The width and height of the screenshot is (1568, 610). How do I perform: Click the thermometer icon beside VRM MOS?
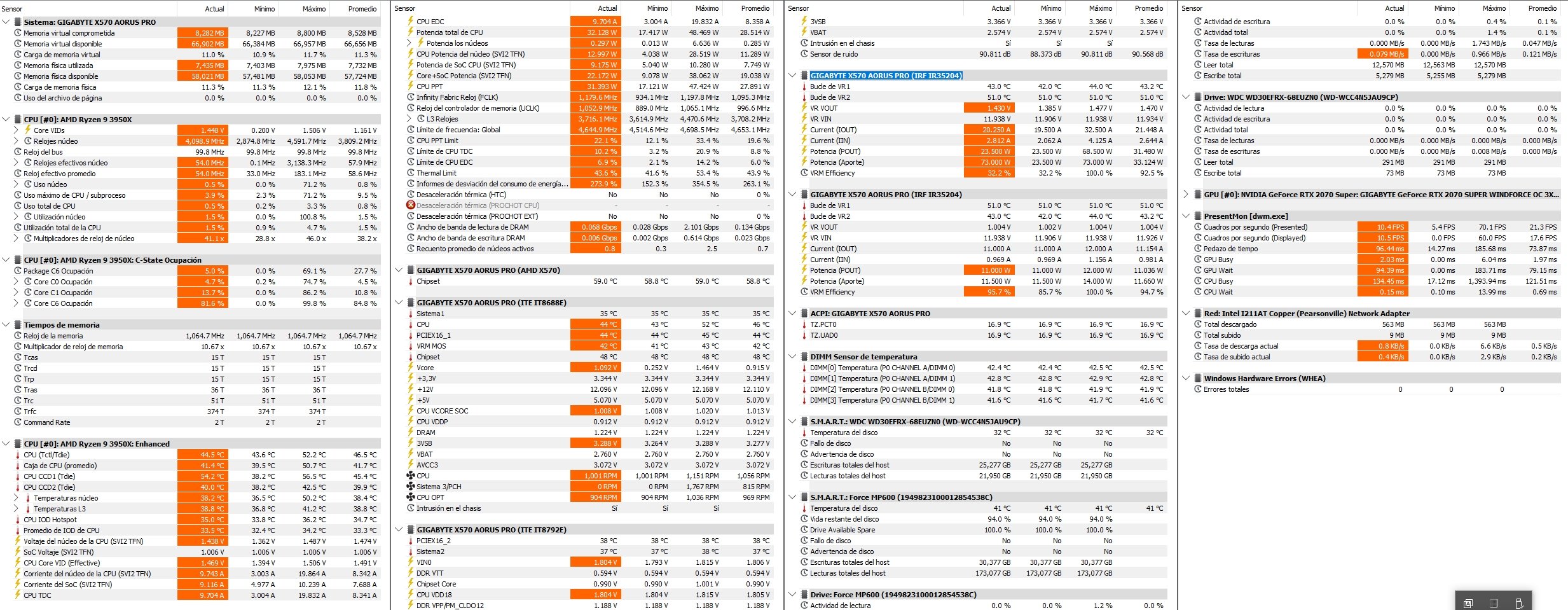click(411, 346)
